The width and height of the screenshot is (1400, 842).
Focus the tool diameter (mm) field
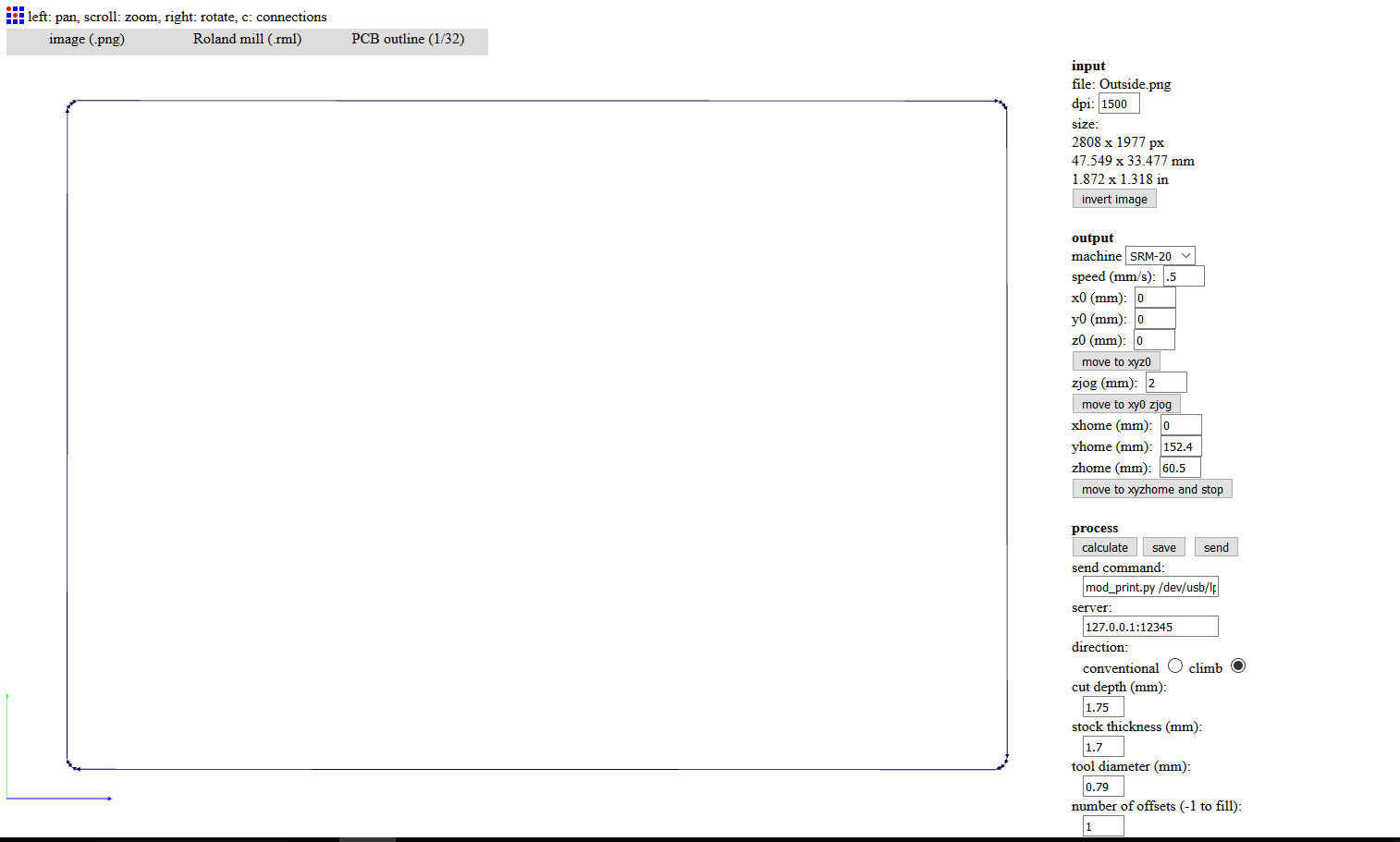click(1103, 787)
